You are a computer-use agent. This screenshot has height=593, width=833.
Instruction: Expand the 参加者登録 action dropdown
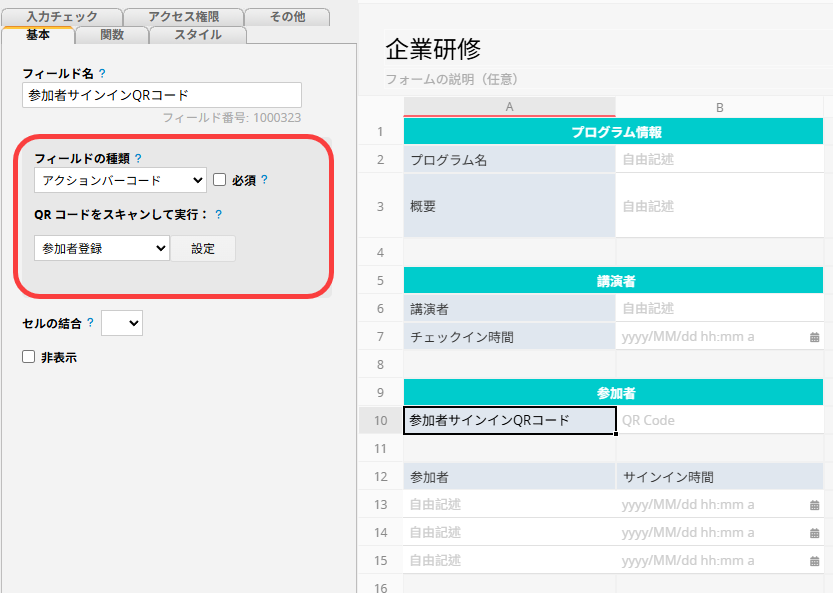pos(102,248)
